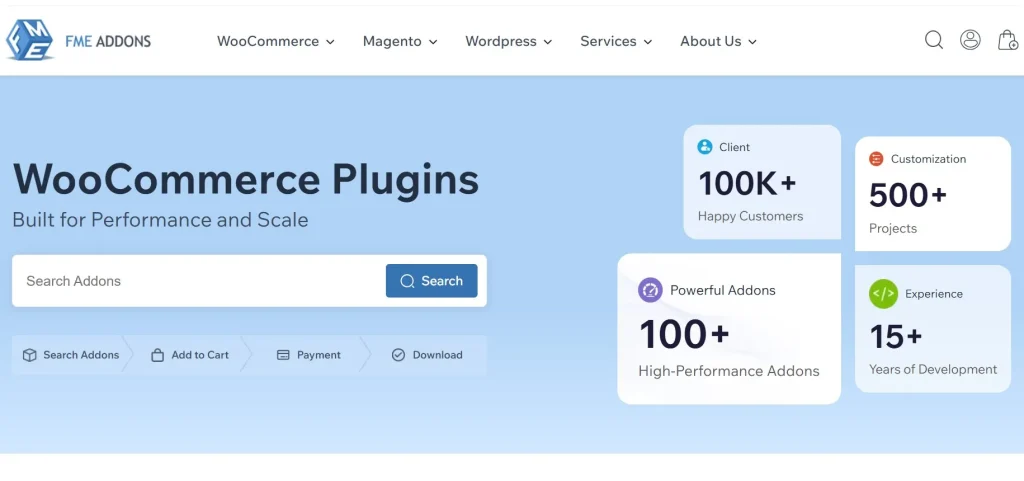This screenshot has width=1024, height=481.
Task: Click the Customization sliders icon
Action: coord(876,159)
